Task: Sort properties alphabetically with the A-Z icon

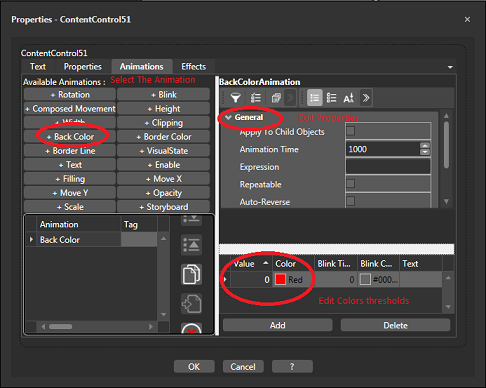Action: point(348,98)
